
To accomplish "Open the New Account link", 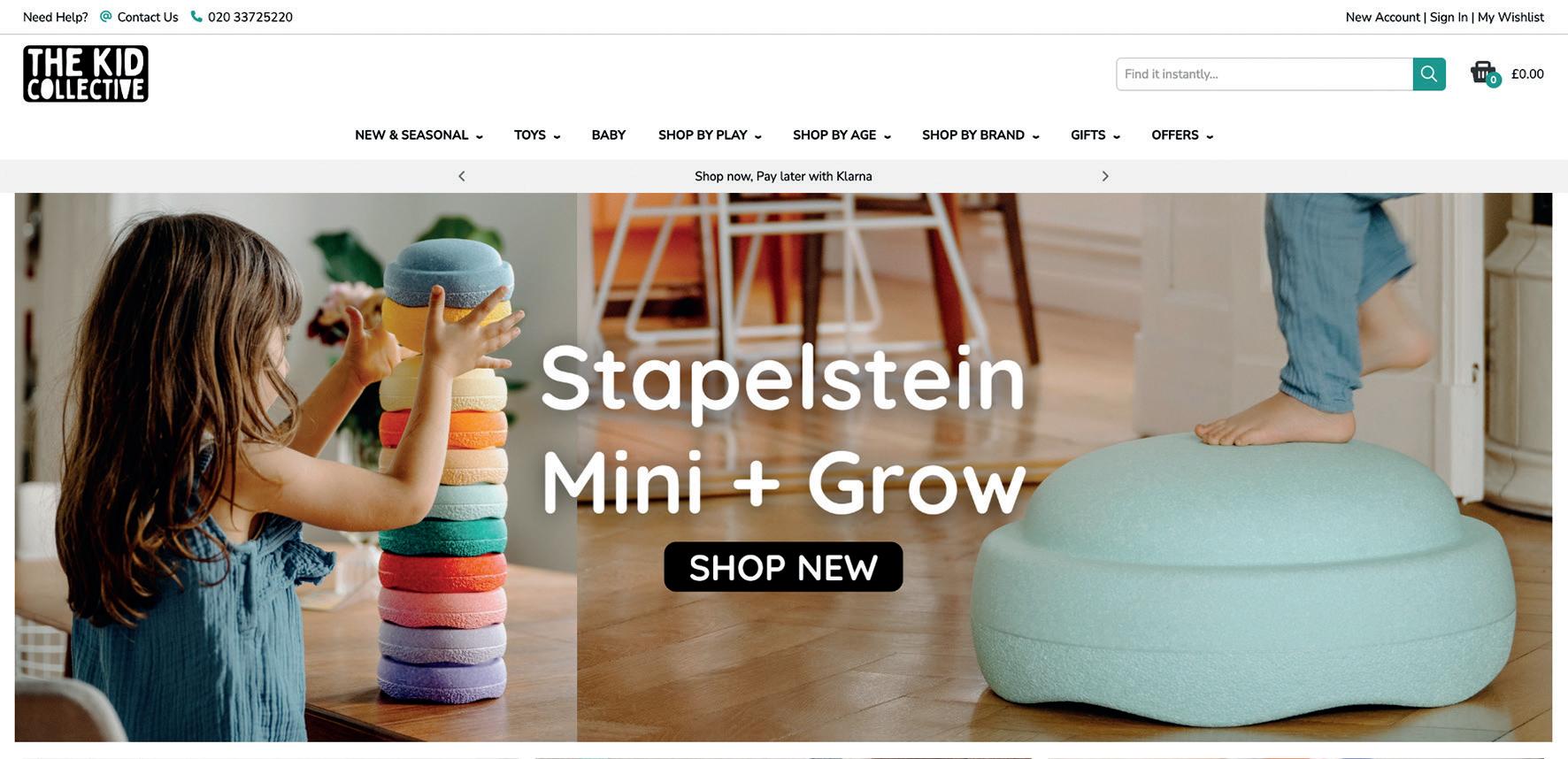I will click(1383, 17).
